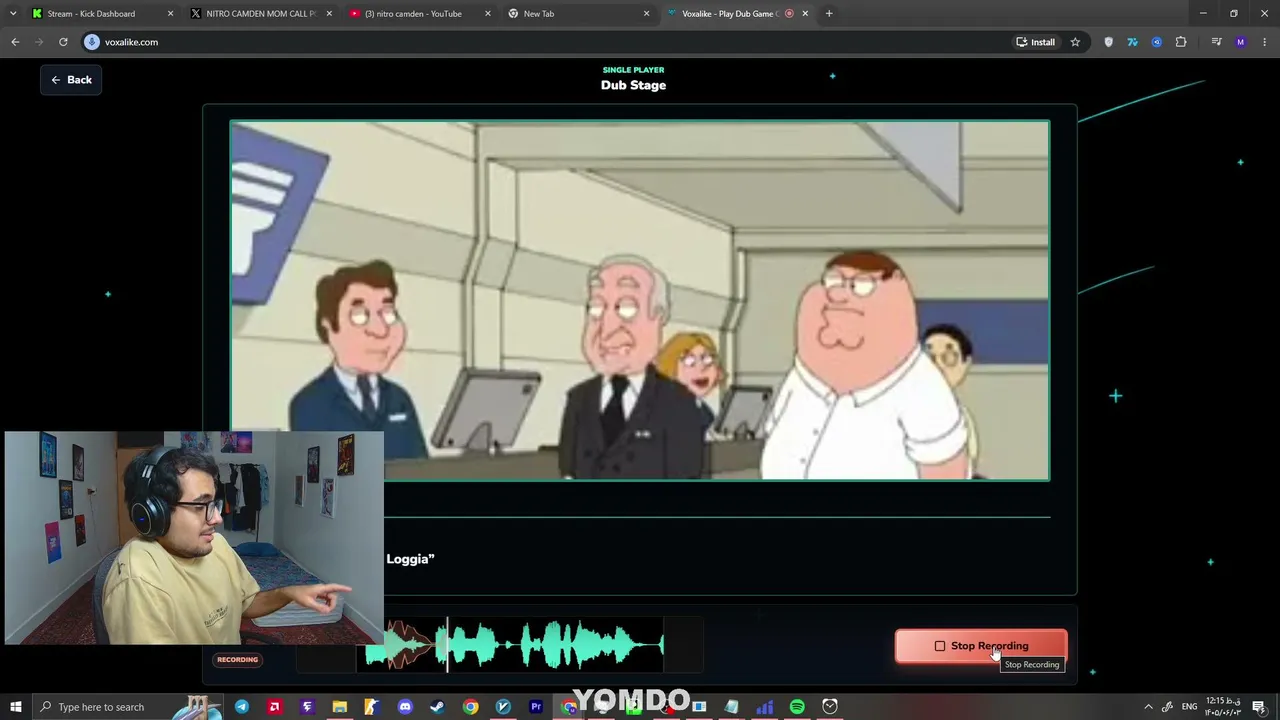Click the SINGLE PLAYER label
The image size is (1280, 720).
tap(633, 70)
